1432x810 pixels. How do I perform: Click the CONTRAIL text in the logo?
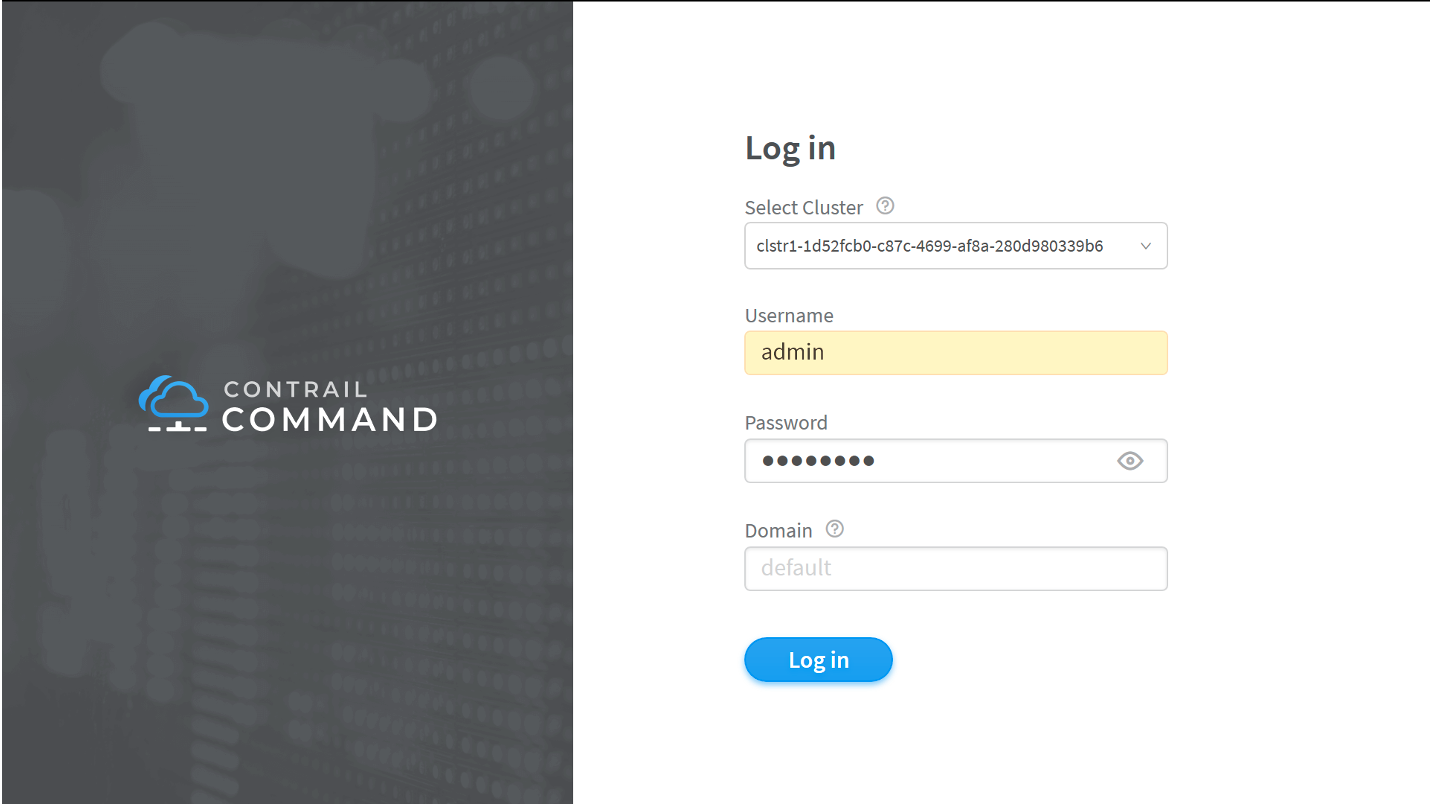[x=296, y=389]
